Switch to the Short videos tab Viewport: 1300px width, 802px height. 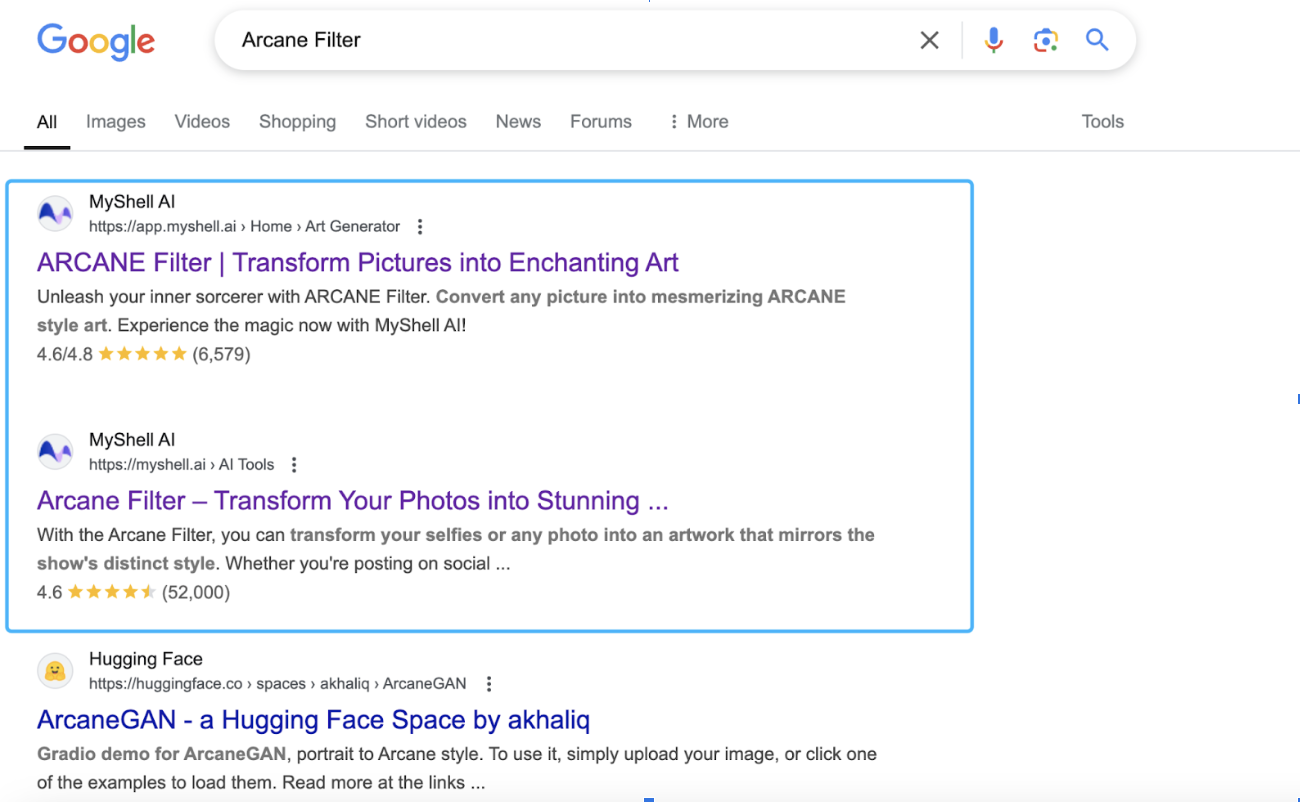click(x=416, y=122)
